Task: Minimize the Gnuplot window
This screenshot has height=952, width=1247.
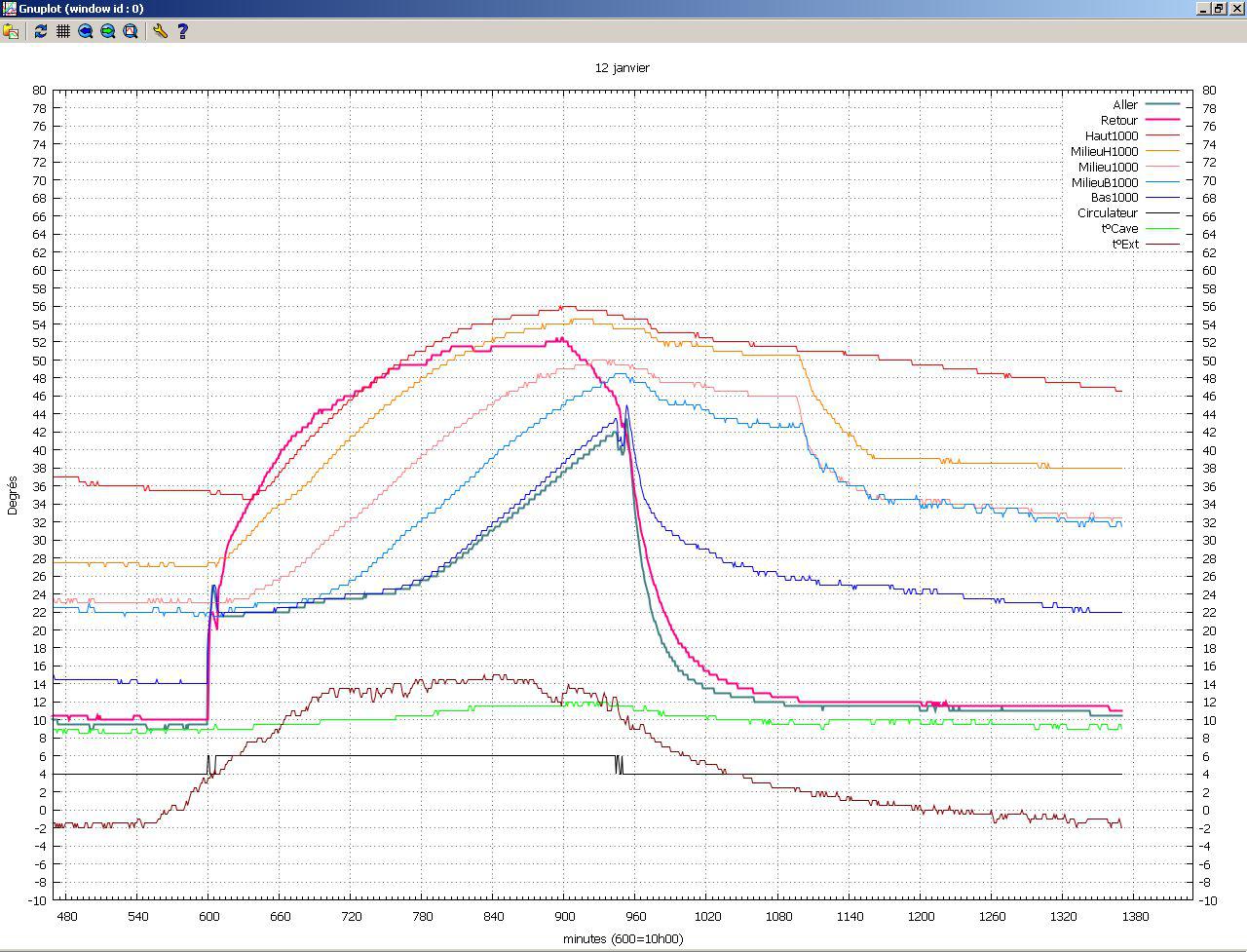Action: [1202, 8]
